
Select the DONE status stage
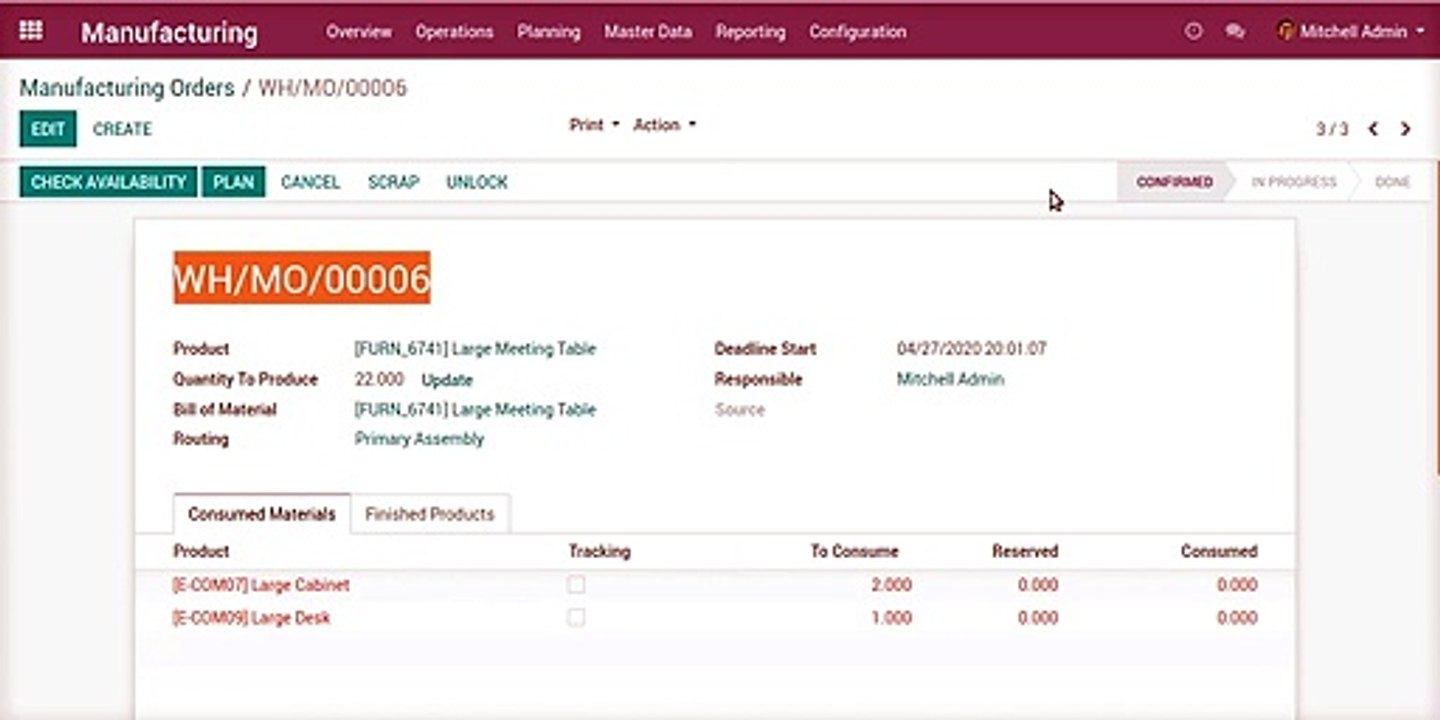click(x=1392, y=182)
